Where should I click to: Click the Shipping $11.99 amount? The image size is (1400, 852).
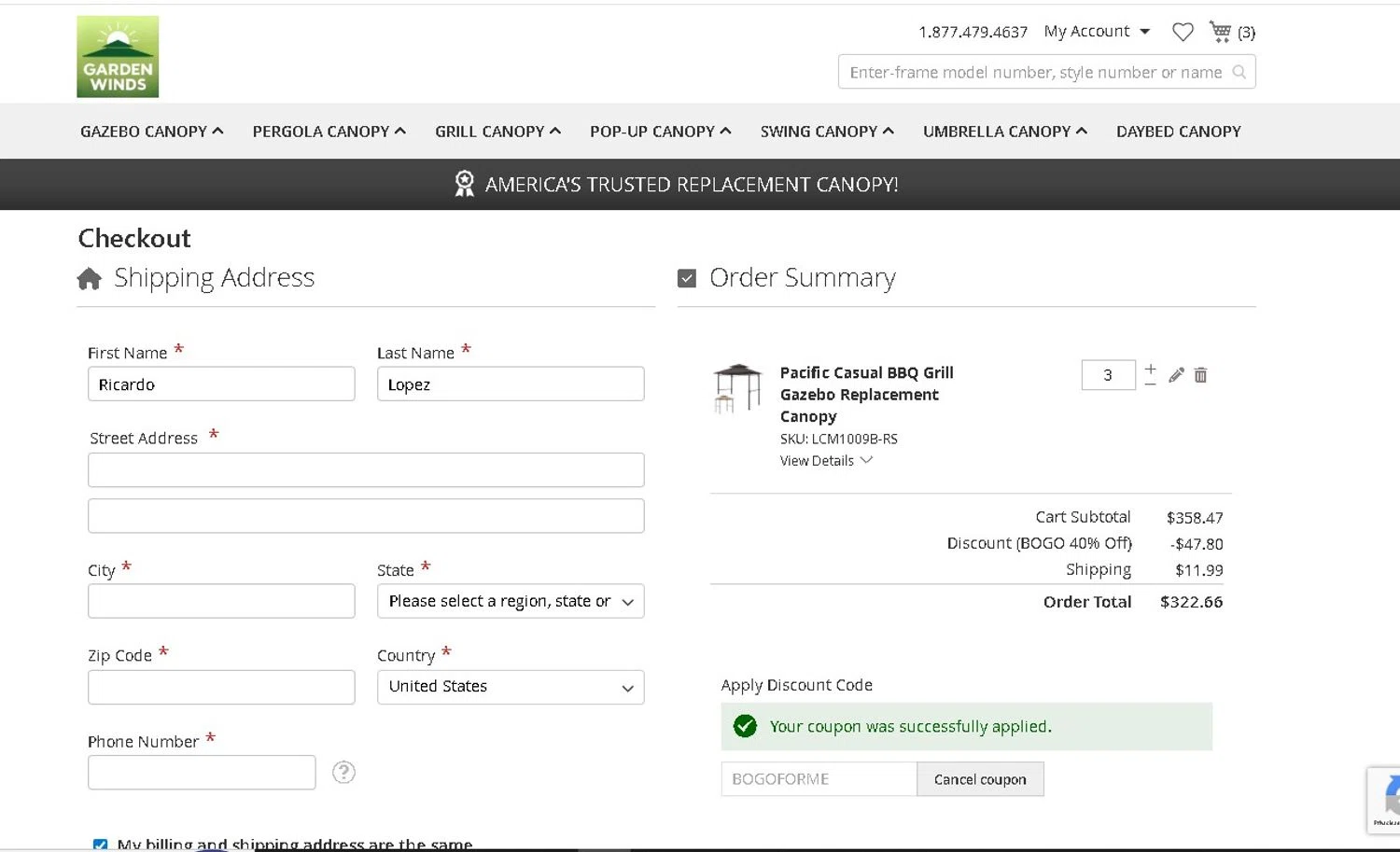pos(1199,570)
